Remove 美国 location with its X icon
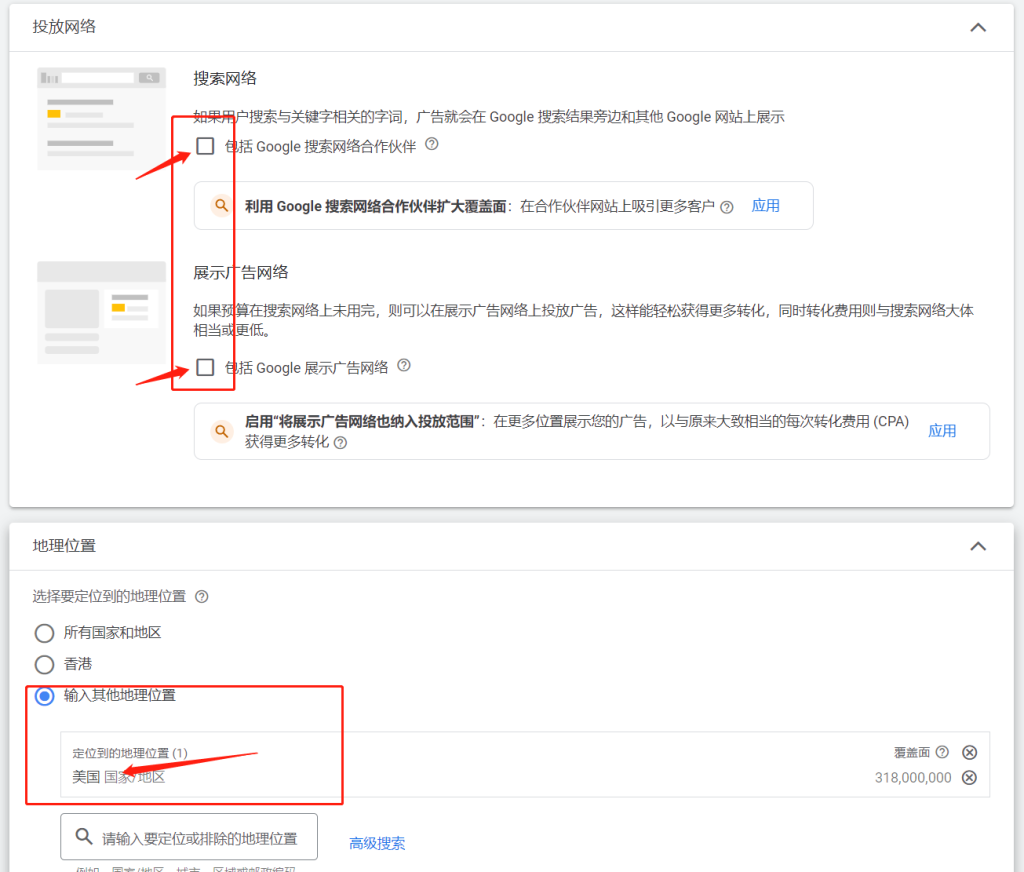The image size is (1024, 872). [x=970, y=777]
